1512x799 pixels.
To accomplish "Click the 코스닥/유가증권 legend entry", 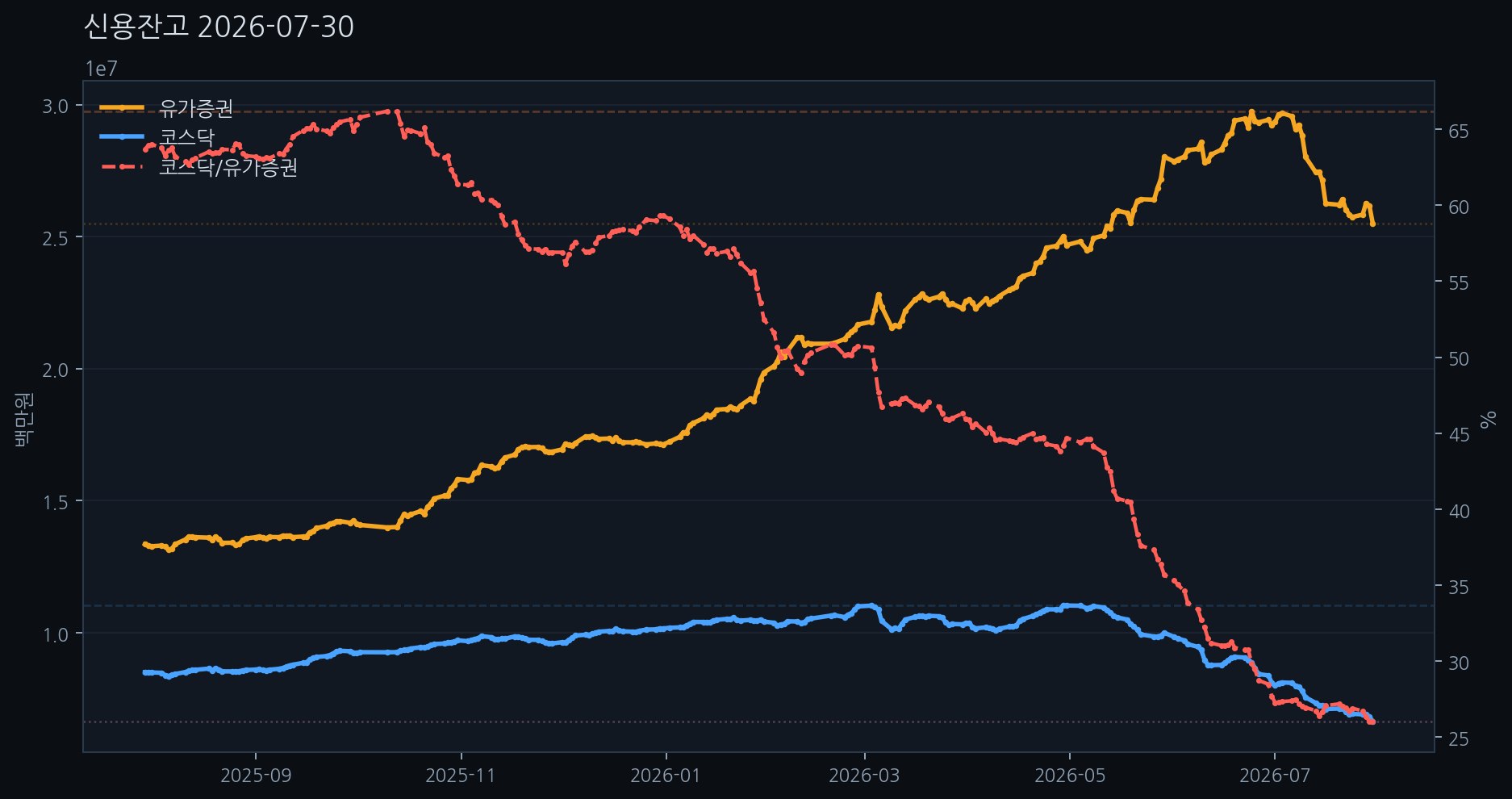I will click(x=228, y=167).
